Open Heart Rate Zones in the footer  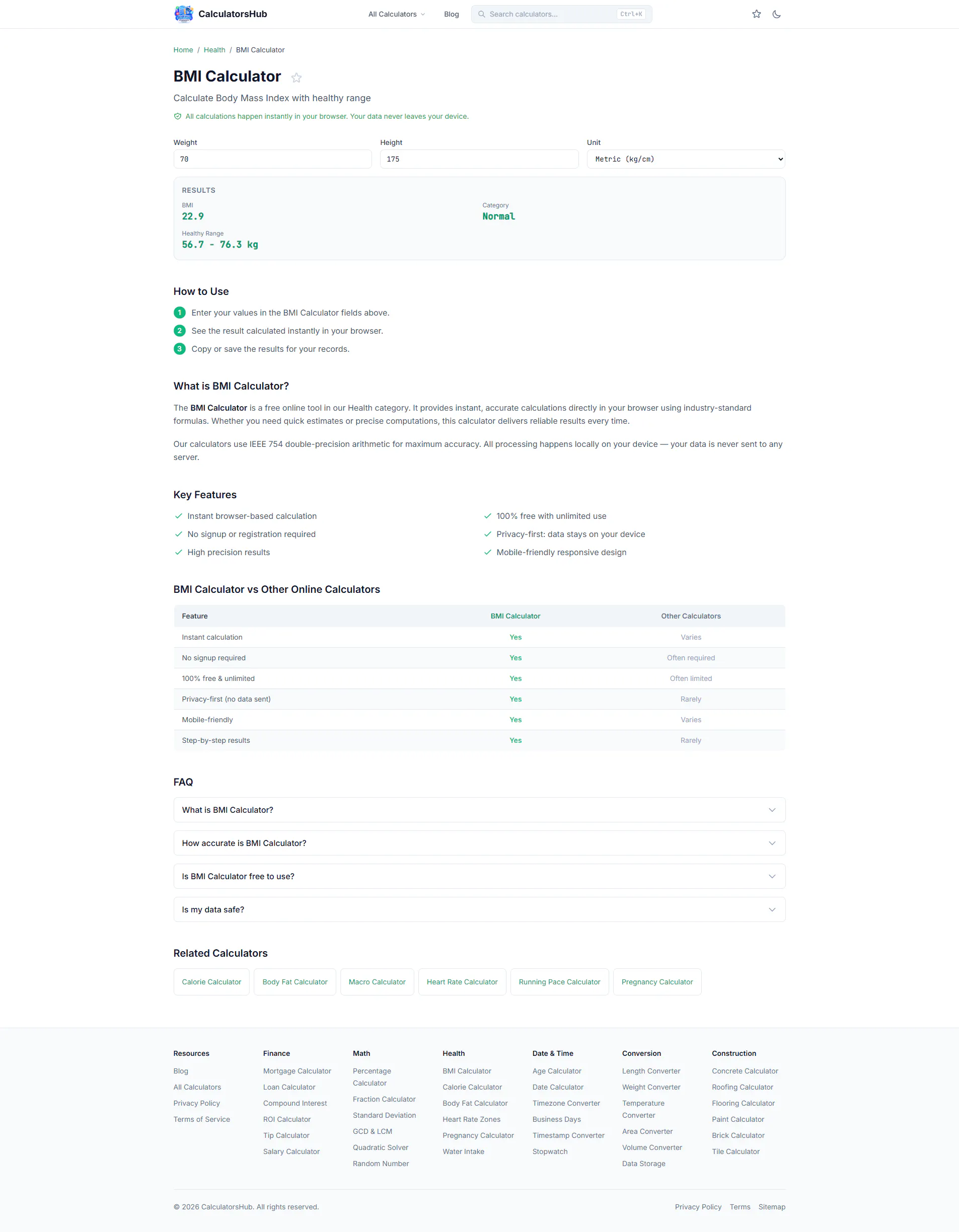472,1120
